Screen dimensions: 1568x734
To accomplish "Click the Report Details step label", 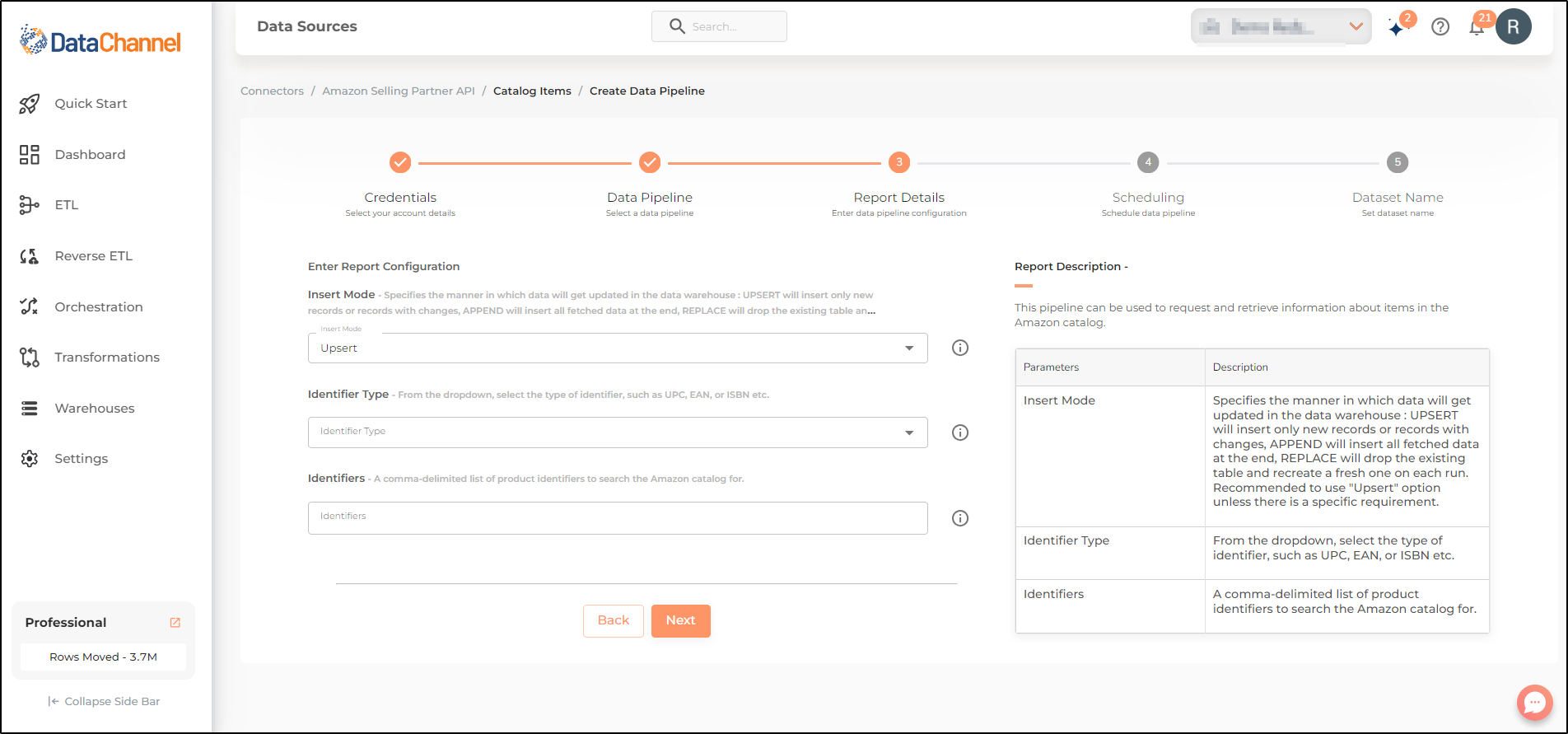I will [x=899, y=198].
